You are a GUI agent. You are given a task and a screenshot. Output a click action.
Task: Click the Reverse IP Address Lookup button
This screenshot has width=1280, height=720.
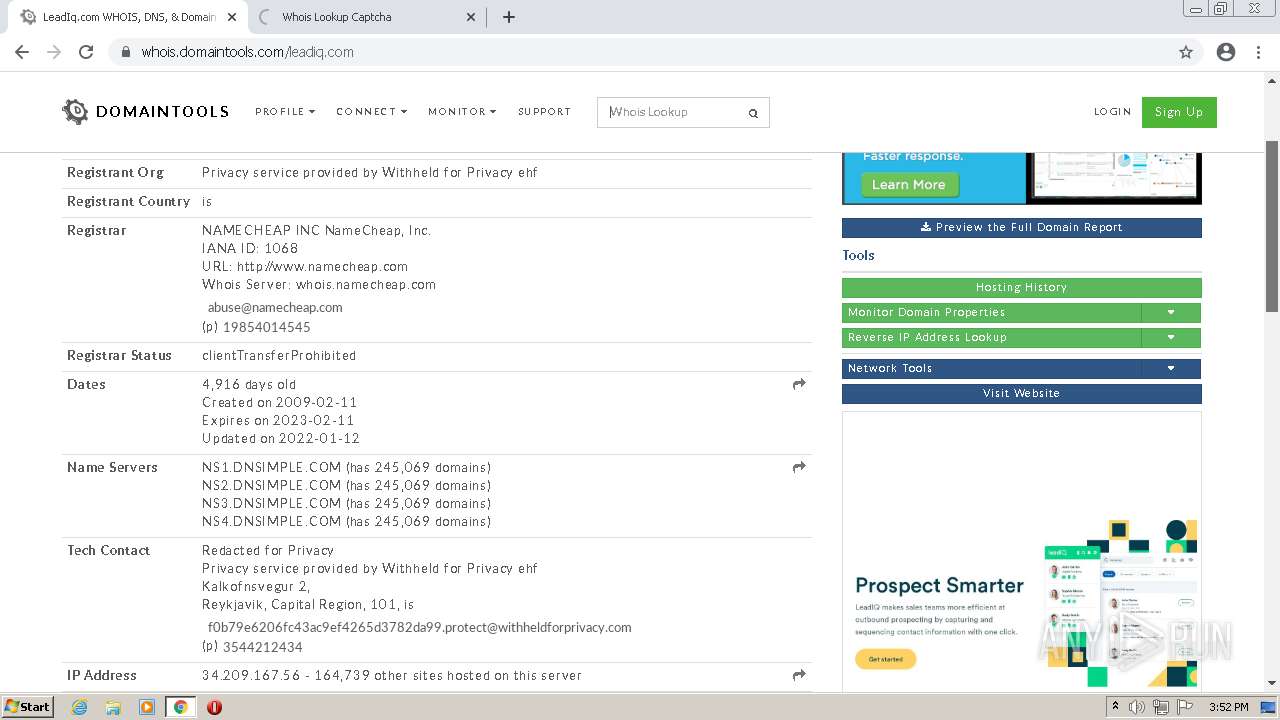pos(991,337)
